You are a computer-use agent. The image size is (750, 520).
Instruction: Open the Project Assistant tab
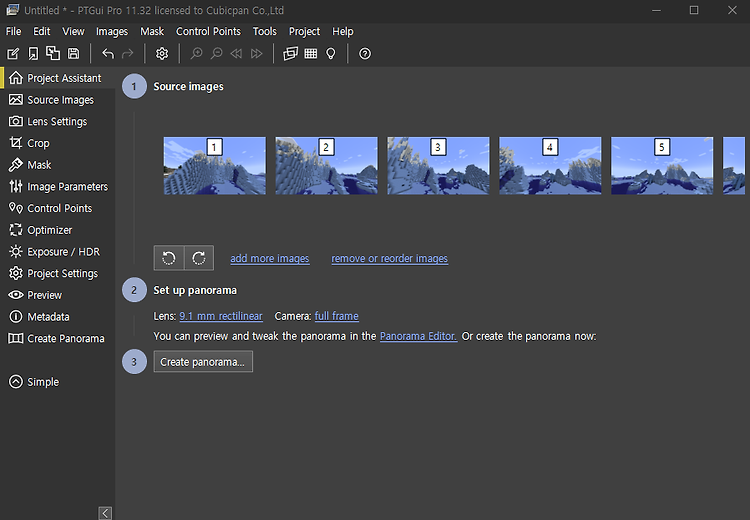(x=55, y=78)
